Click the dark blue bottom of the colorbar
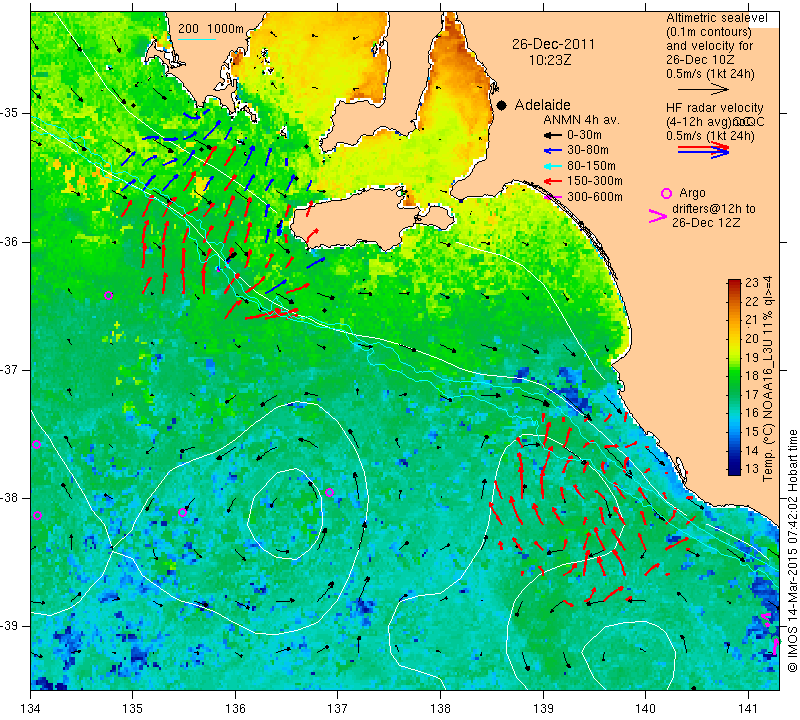Image resolution: width=800 pixels, height=720 pixels. (x=734, y=470)
